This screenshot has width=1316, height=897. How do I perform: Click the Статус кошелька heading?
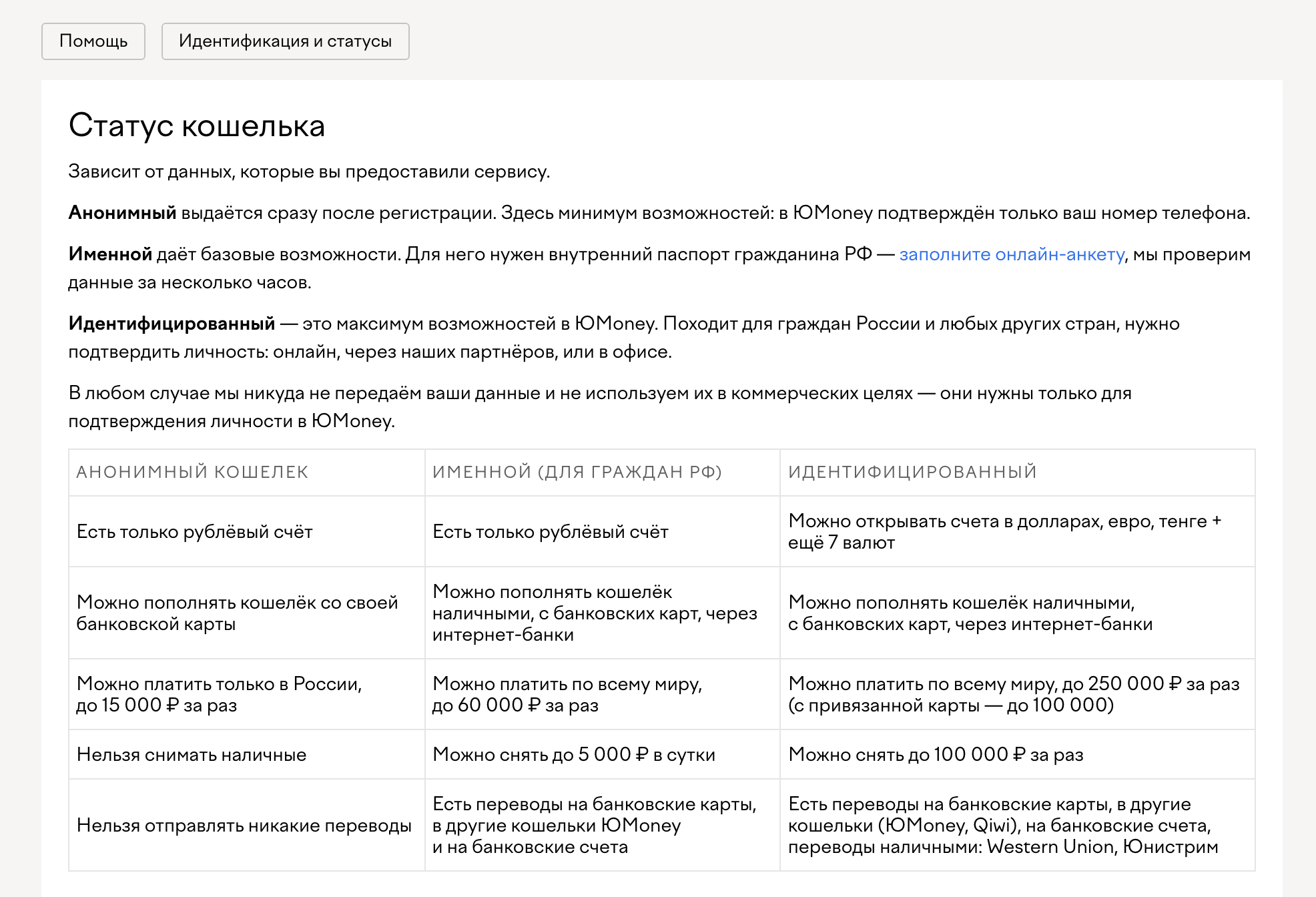pos(197,125)
